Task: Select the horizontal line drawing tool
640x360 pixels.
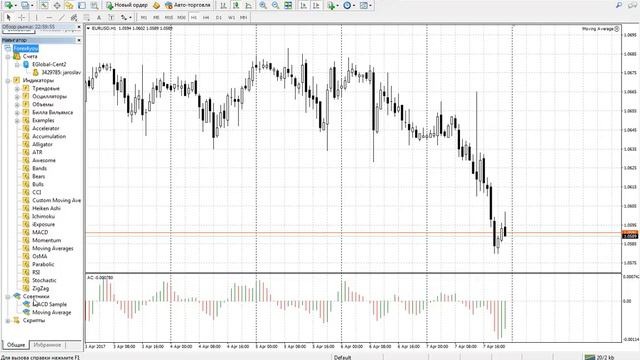Action: [49, 18]
